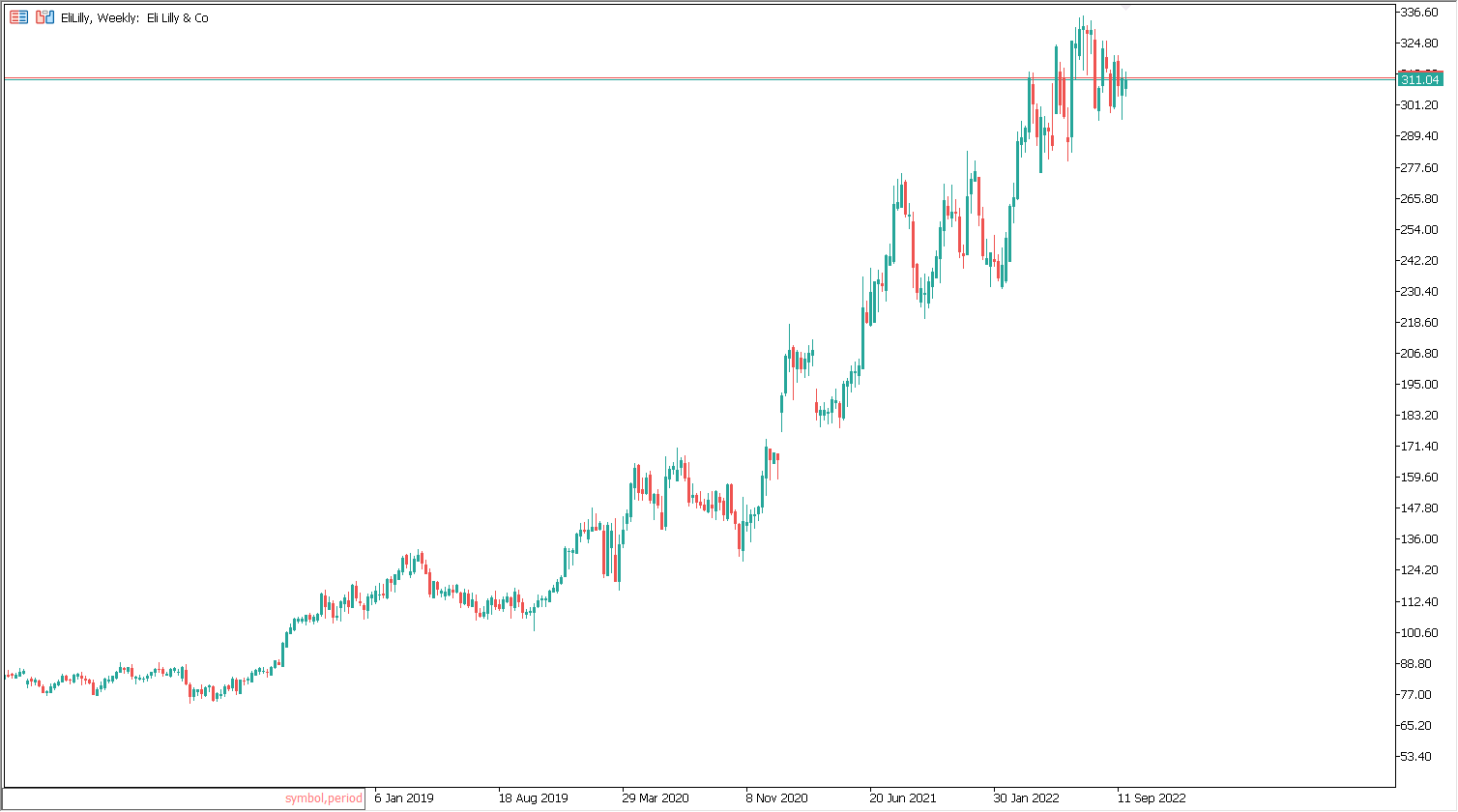Click the symbol,period input field
Screen dimensions: 1458x812
185,798
